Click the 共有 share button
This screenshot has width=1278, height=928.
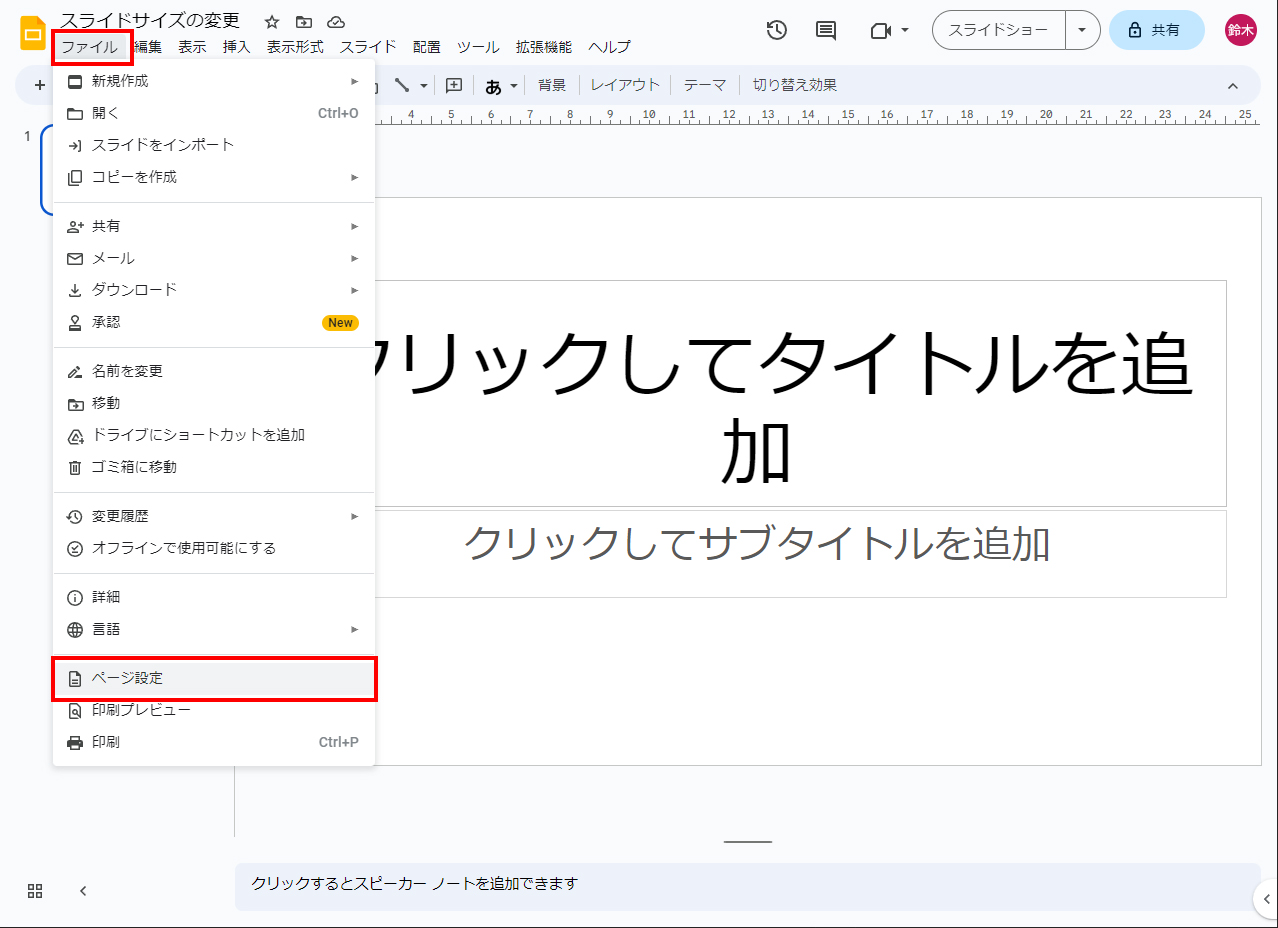(1155, 30)
